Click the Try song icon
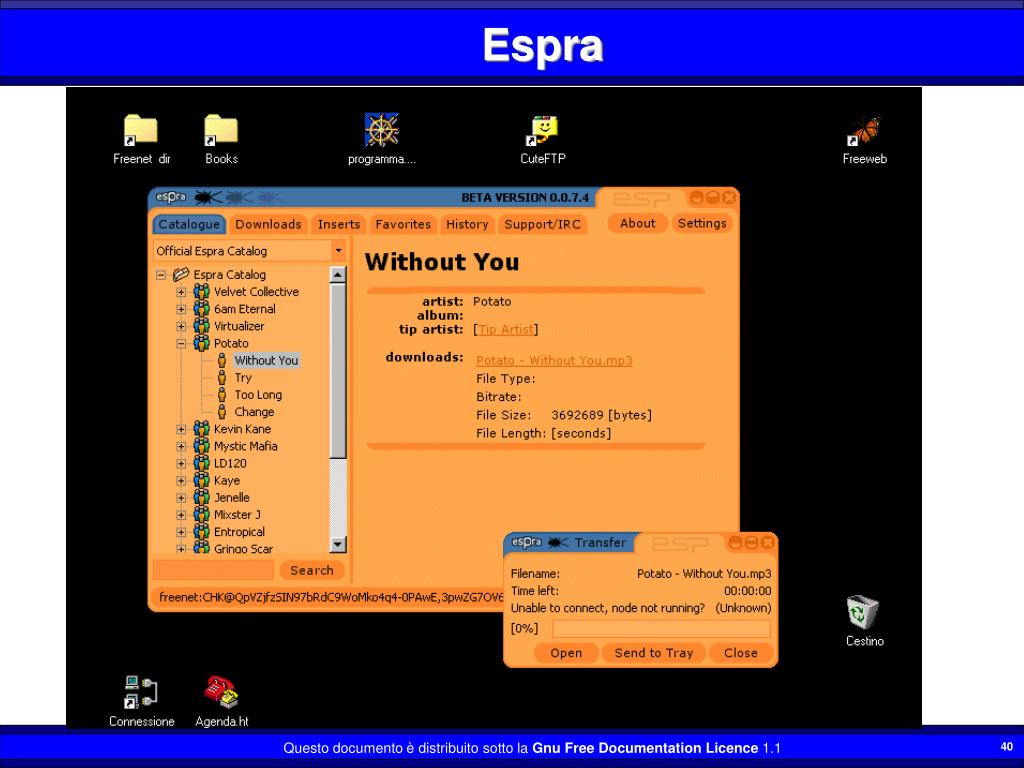 click(x=222, y=377)
